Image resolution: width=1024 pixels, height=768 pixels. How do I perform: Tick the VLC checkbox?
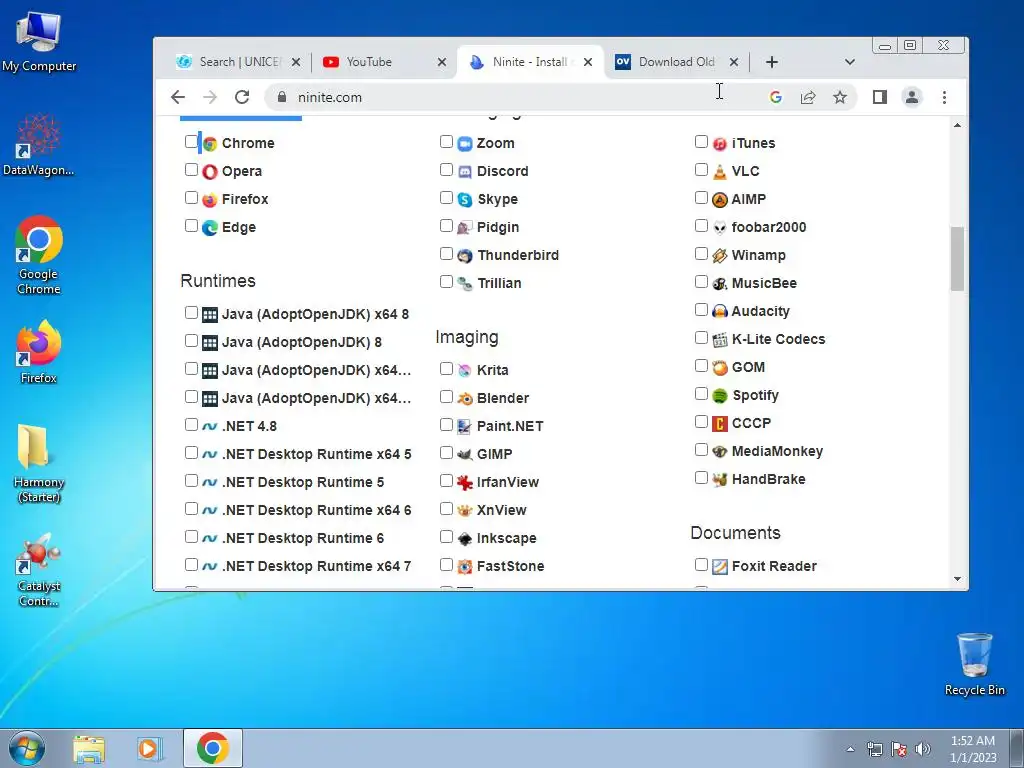tap(701, 170)
